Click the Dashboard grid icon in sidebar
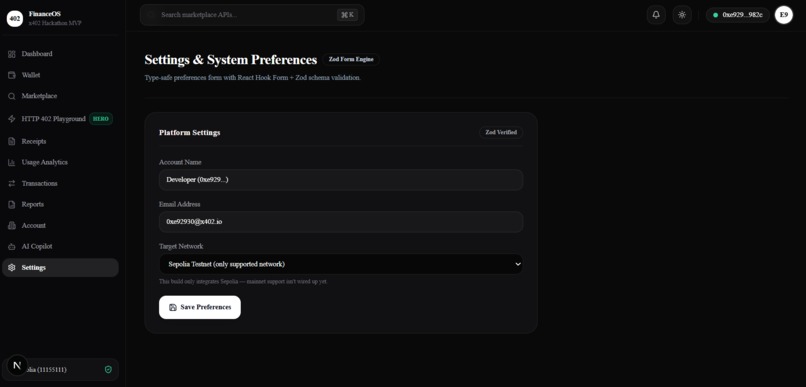 [x=12, y=54]
